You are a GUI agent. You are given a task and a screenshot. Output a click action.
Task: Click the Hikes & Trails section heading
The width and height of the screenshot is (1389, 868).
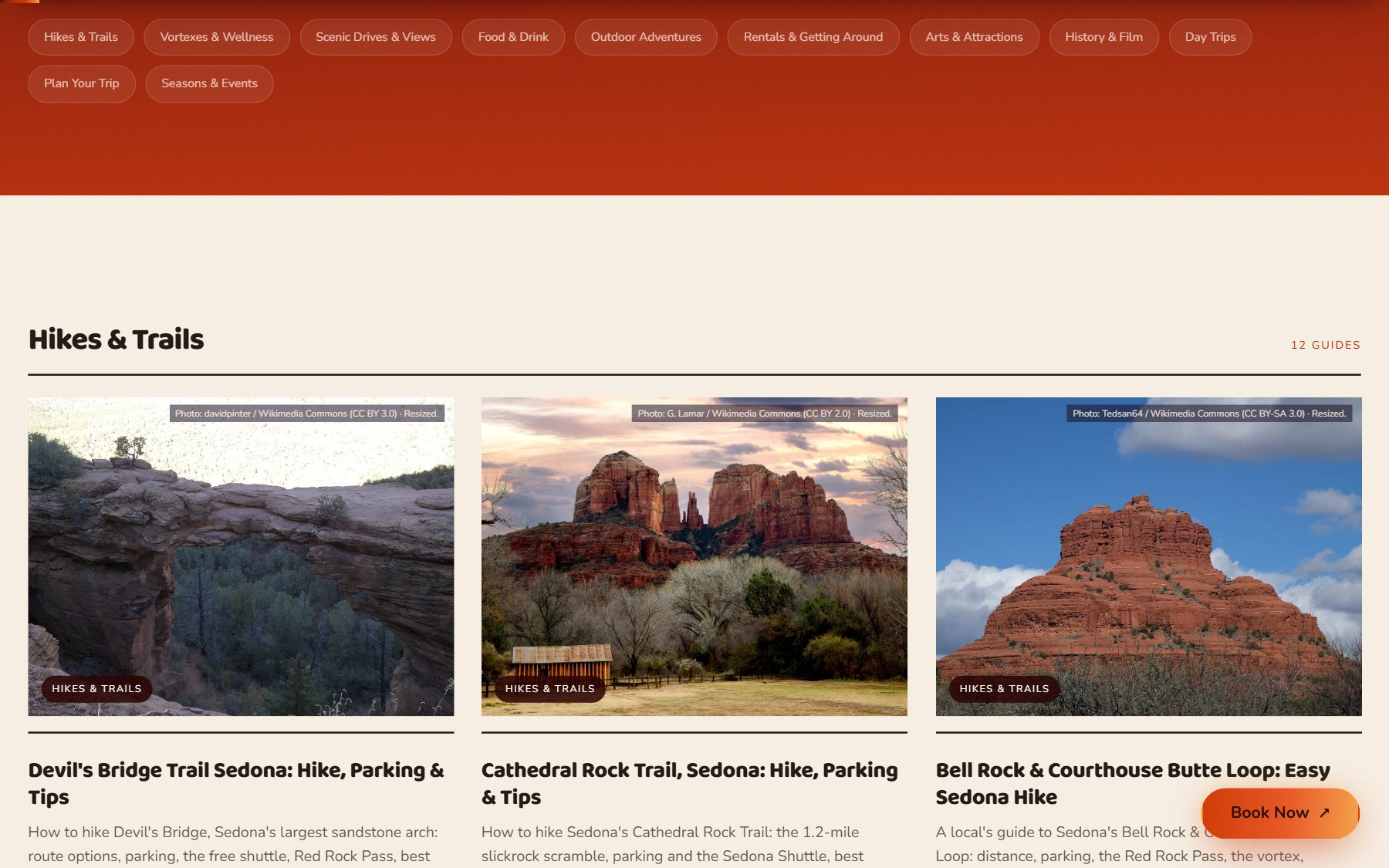[x=117, y=339]
